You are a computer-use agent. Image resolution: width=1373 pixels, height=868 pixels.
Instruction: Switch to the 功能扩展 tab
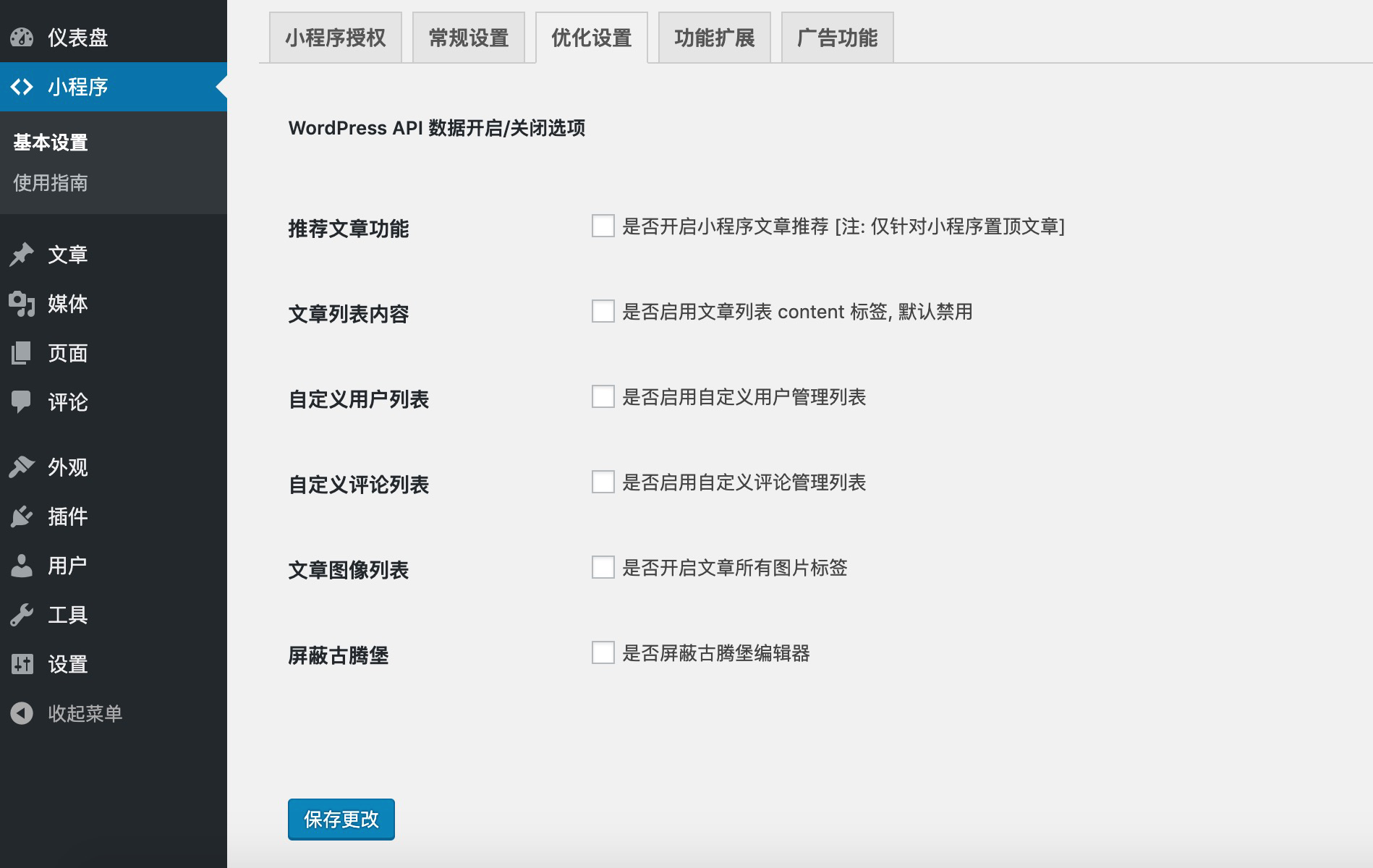715,38
